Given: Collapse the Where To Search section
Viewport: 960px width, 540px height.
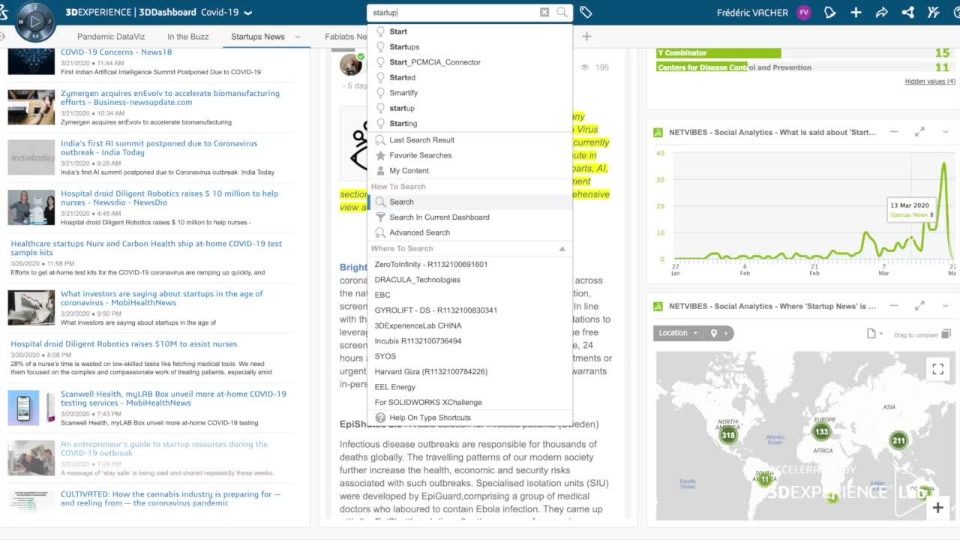Looking at the screenshot, I should (x=561, y=249).
